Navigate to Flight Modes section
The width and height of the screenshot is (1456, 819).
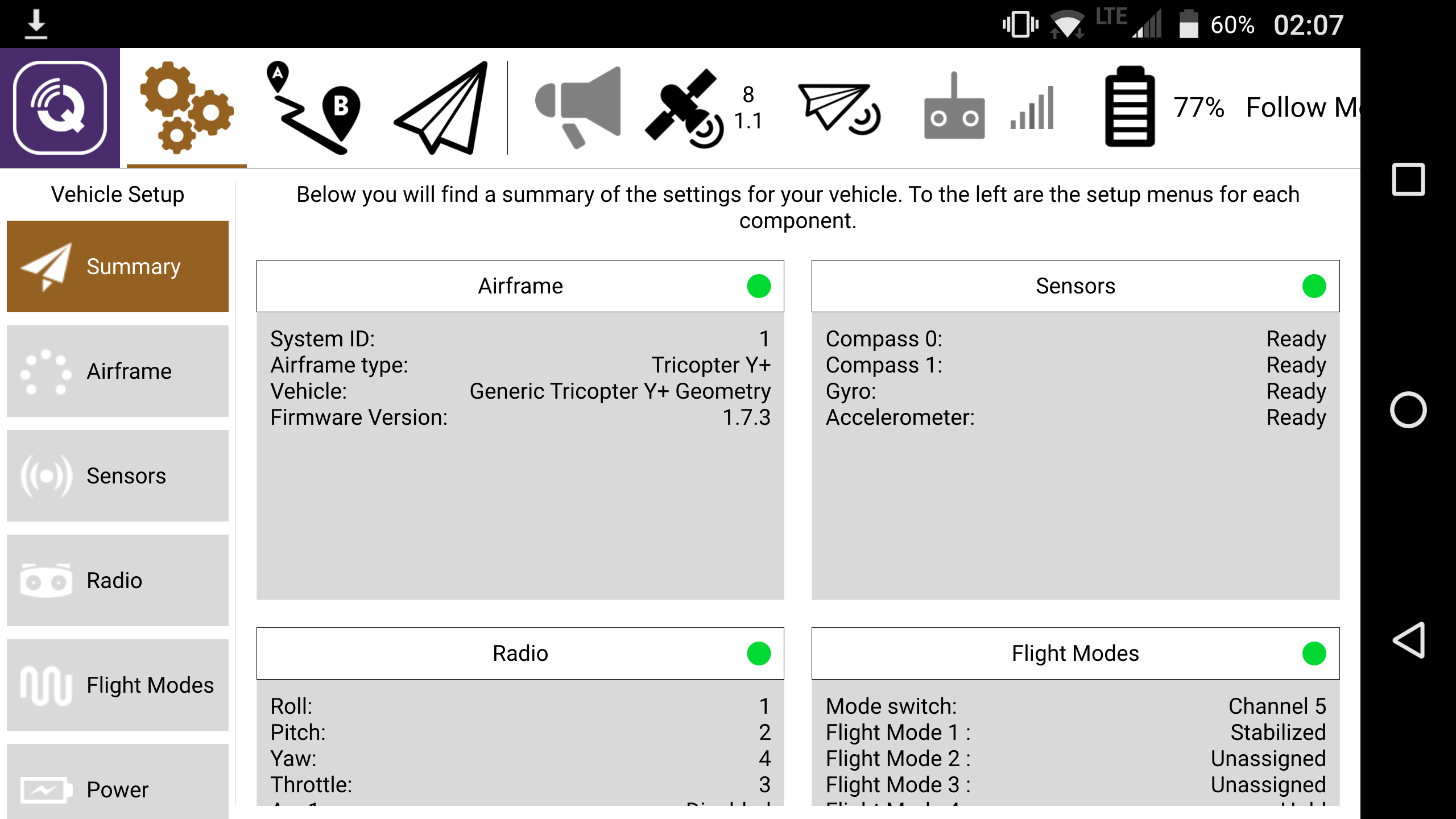click(x=117, y=685)
